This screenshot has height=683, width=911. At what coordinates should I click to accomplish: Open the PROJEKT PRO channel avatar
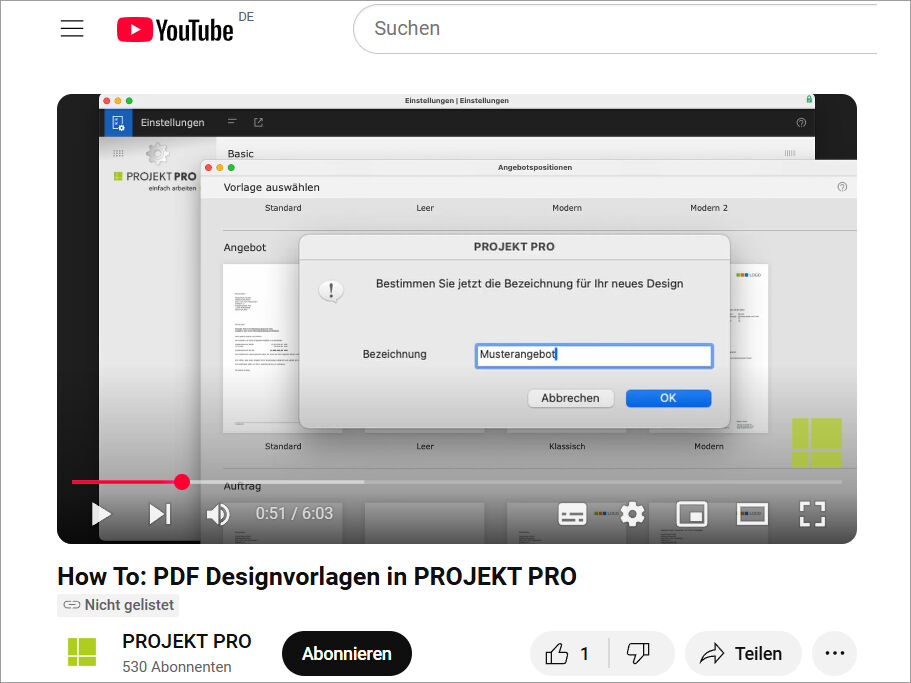point(82,652)
